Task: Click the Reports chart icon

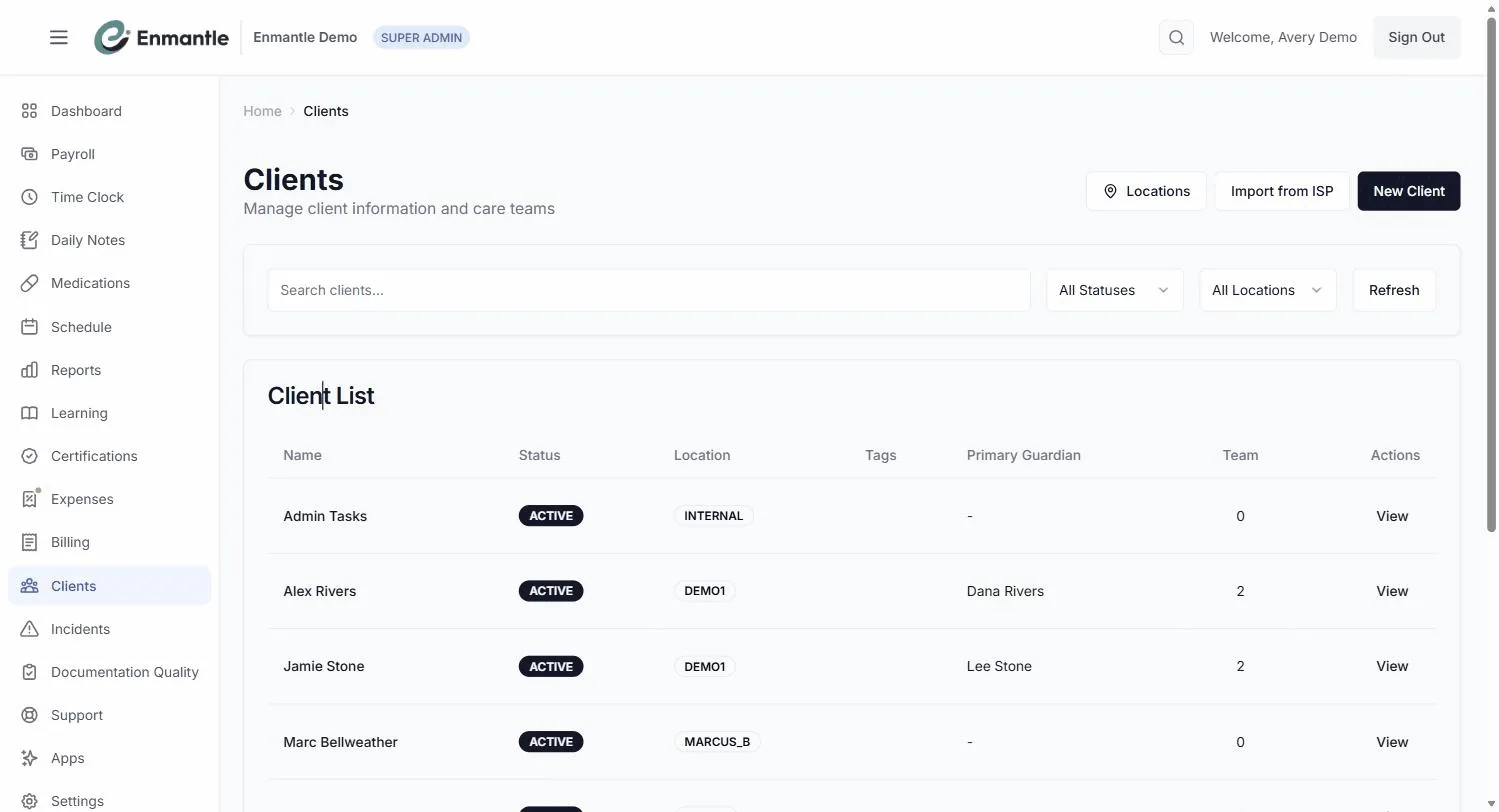Action: click(29, 370)
